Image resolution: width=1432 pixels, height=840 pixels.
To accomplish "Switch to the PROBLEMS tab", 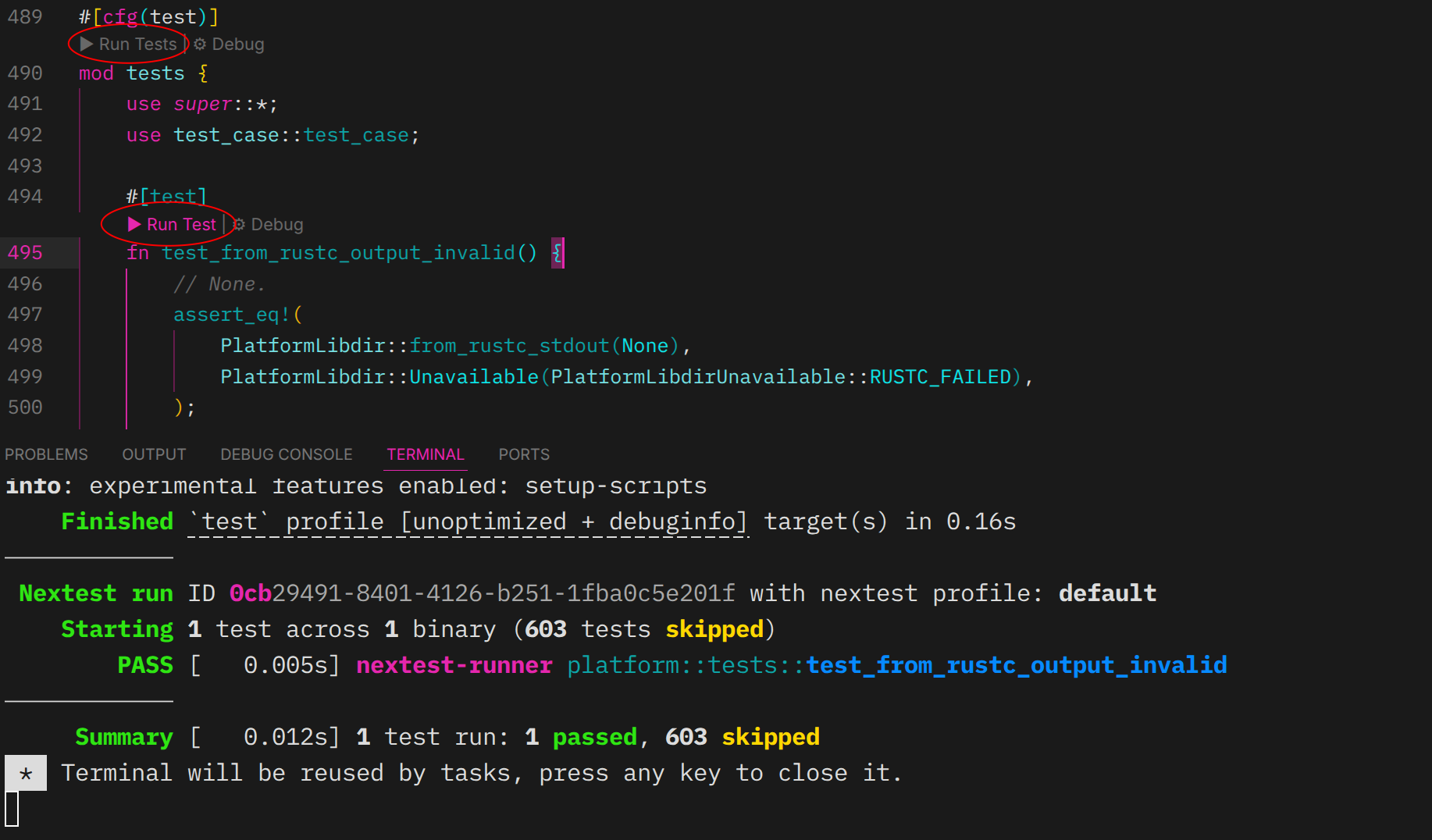I will pos(46,454).
